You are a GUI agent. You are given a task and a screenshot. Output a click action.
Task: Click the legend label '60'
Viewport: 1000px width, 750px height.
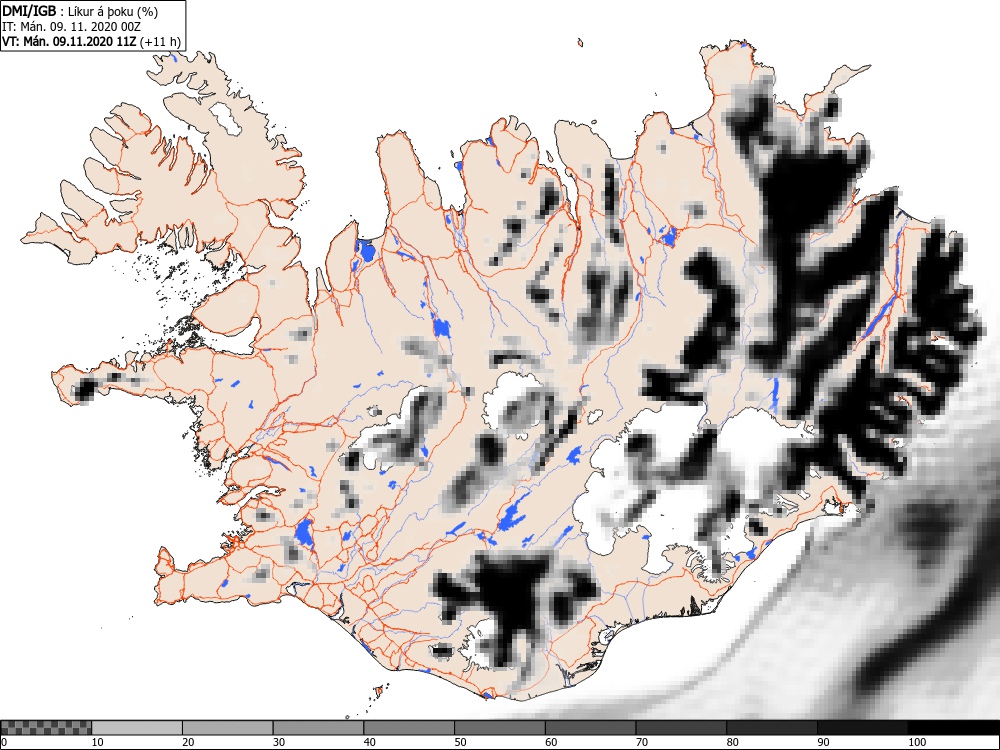pyautogui.click(x=551, y=742)
